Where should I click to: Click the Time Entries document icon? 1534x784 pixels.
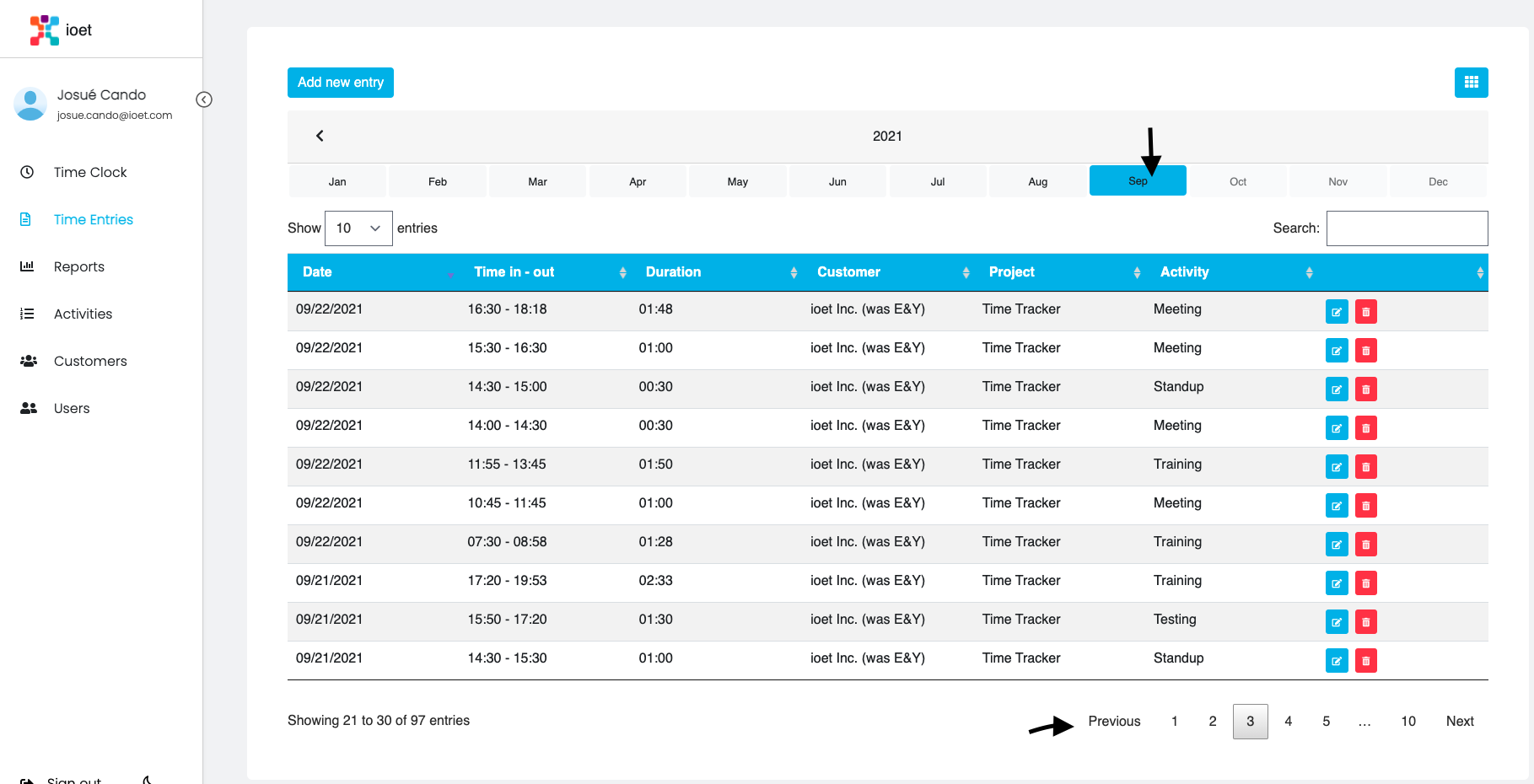tap(26, 219)
